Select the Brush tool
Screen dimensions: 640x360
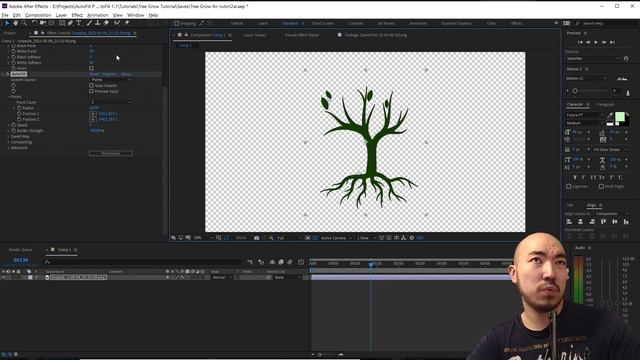[x=89, y=23]
